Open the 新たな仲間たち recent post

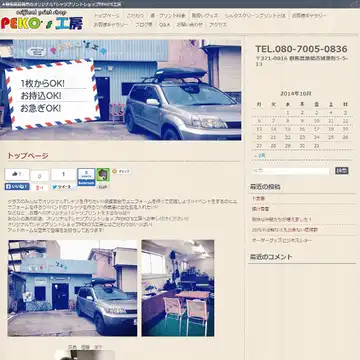(282, 219)
